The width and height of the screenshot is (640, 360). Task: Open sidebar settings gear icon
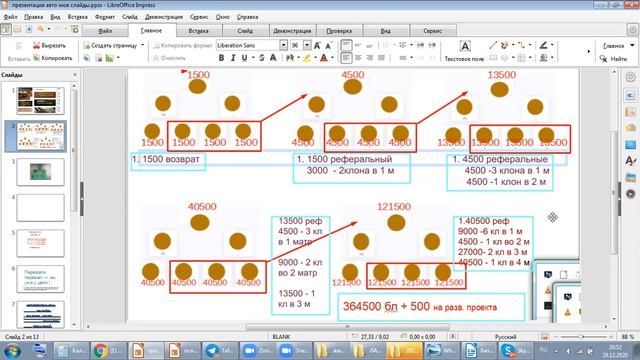coord(630,77)
